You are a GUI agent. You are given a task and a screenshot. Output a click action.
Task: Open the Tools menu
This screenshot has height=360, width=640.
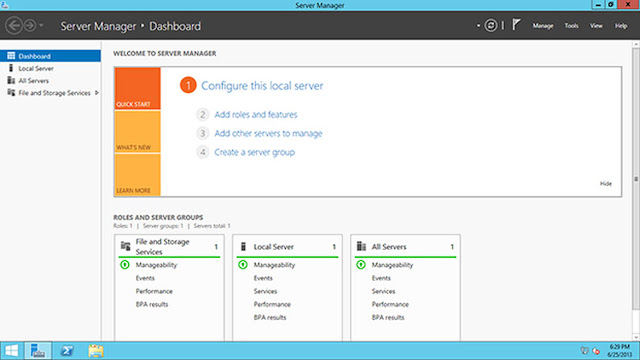click(571, 26)
